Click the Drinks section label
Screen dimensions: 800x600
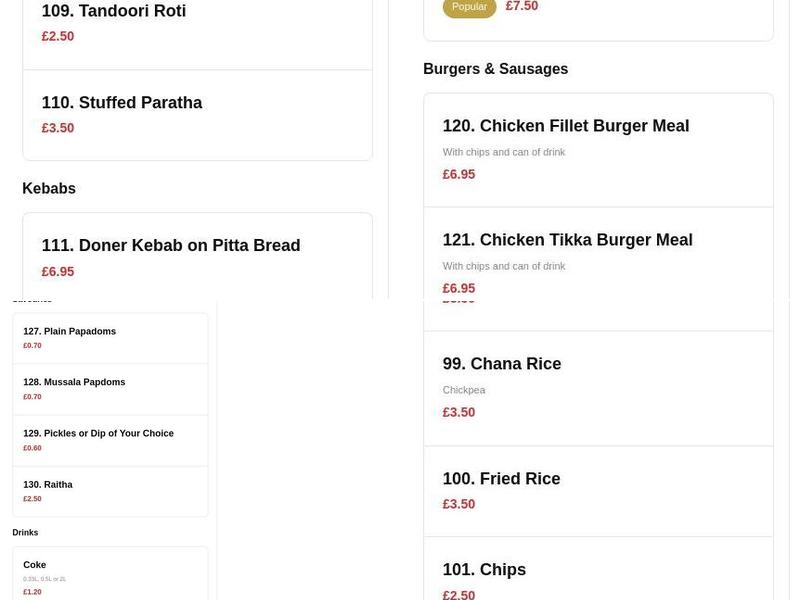(x=24, y=532)
